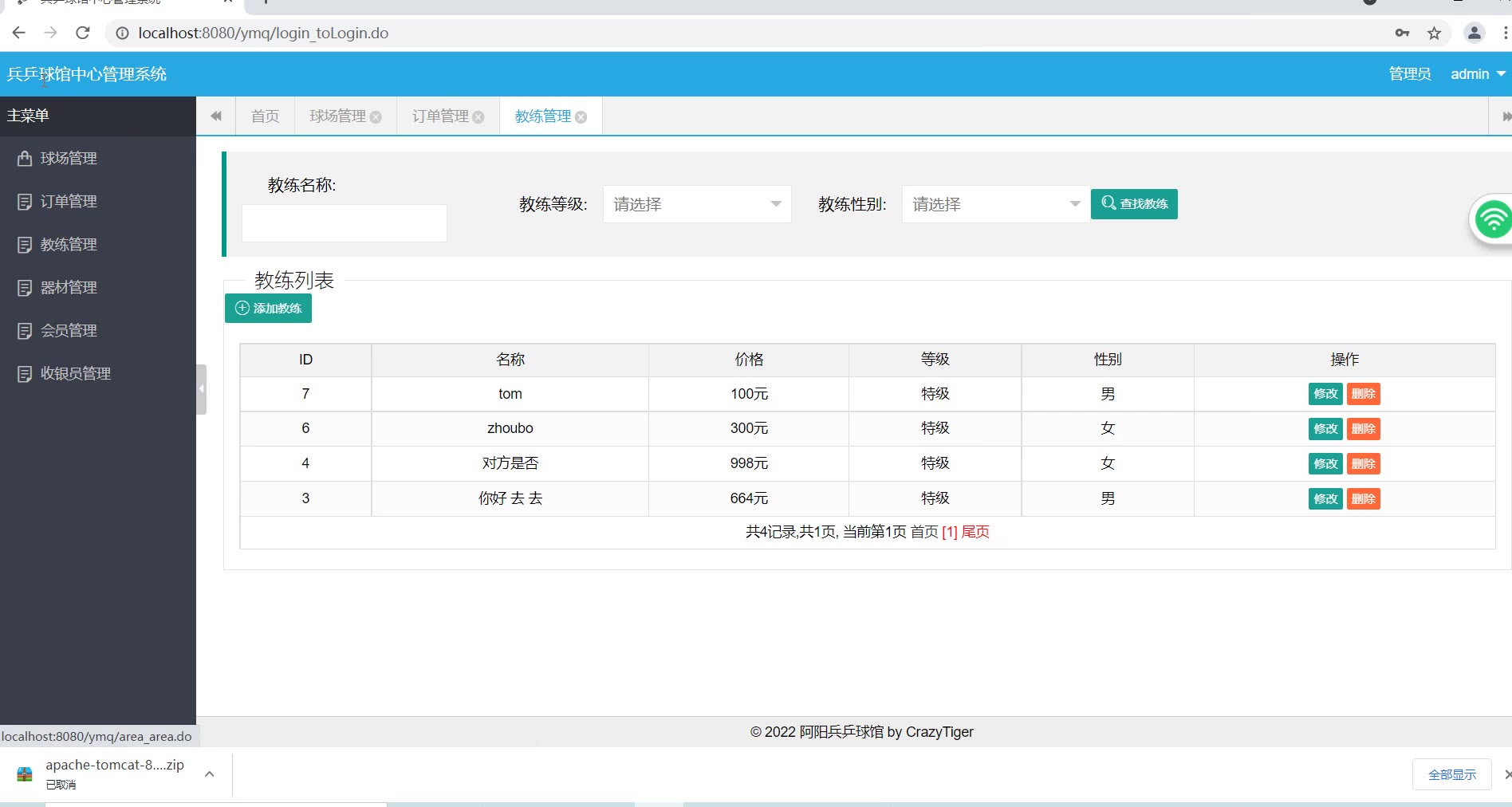Viewport: 1512px width, 807px height.
Task: Collapse the sidebar with the handle arrow
Action: 202,389
